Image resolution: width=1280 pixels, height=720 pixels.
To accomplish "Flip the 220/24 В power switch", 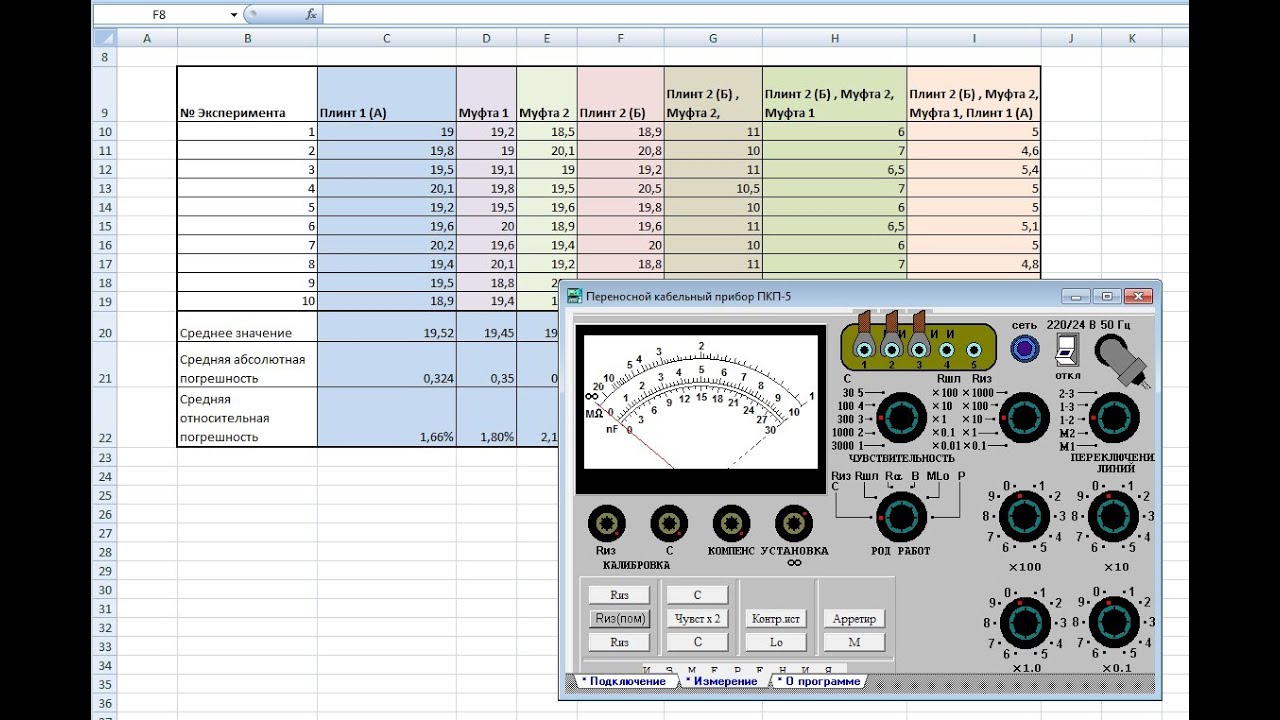I will click(x=1068, y=348).
